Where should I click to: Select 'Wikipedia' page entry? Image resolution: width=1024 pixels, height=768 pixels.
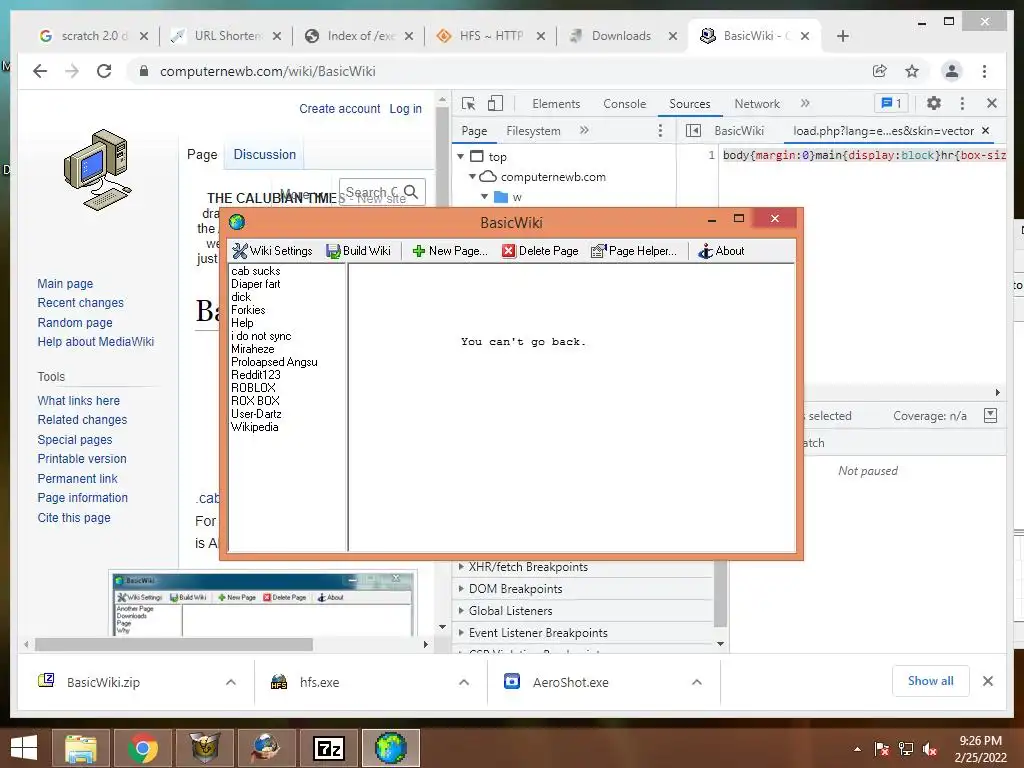pos(255,427)
